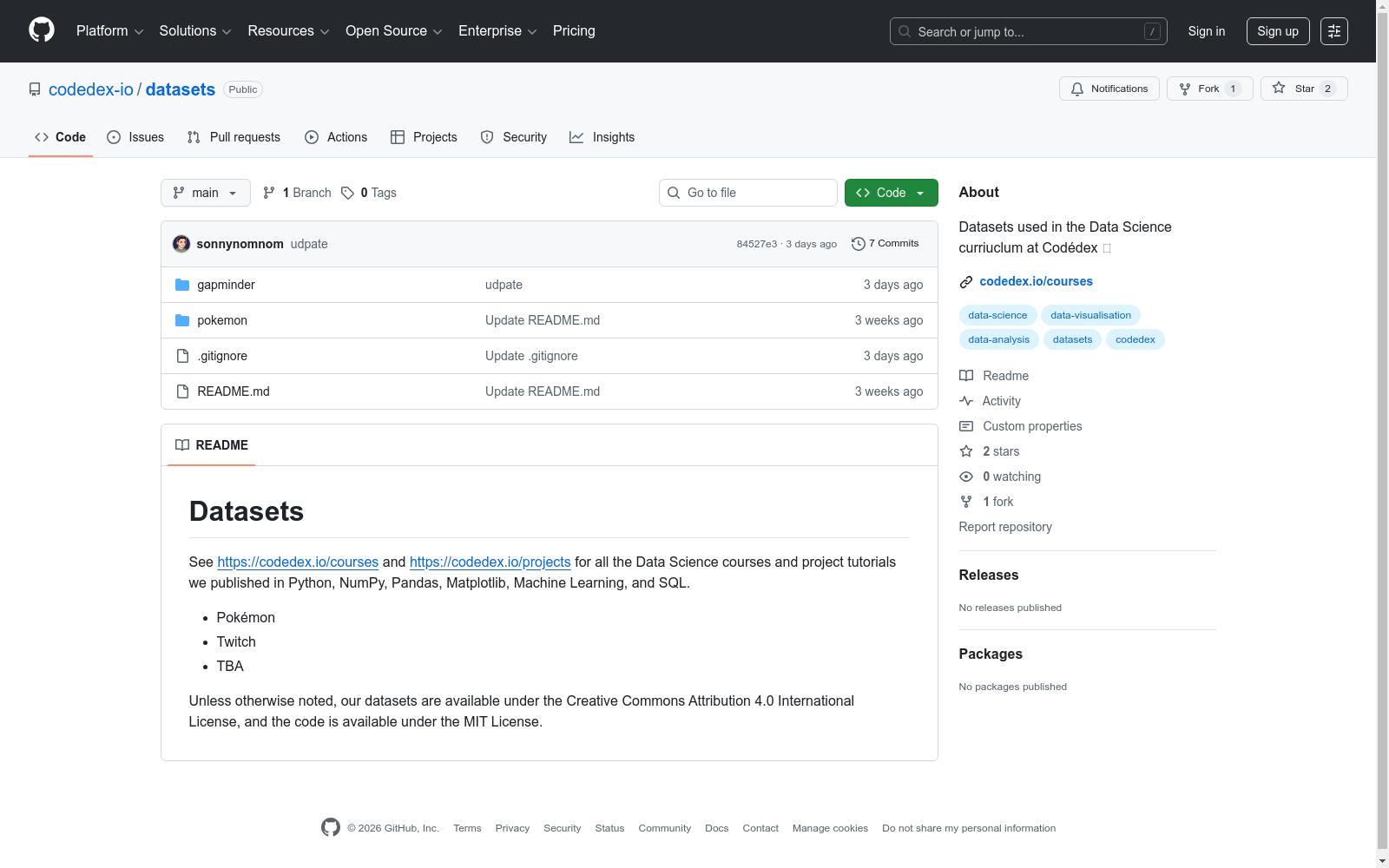
Task: Click the README book icon in file panel
Action: [182, 445]
